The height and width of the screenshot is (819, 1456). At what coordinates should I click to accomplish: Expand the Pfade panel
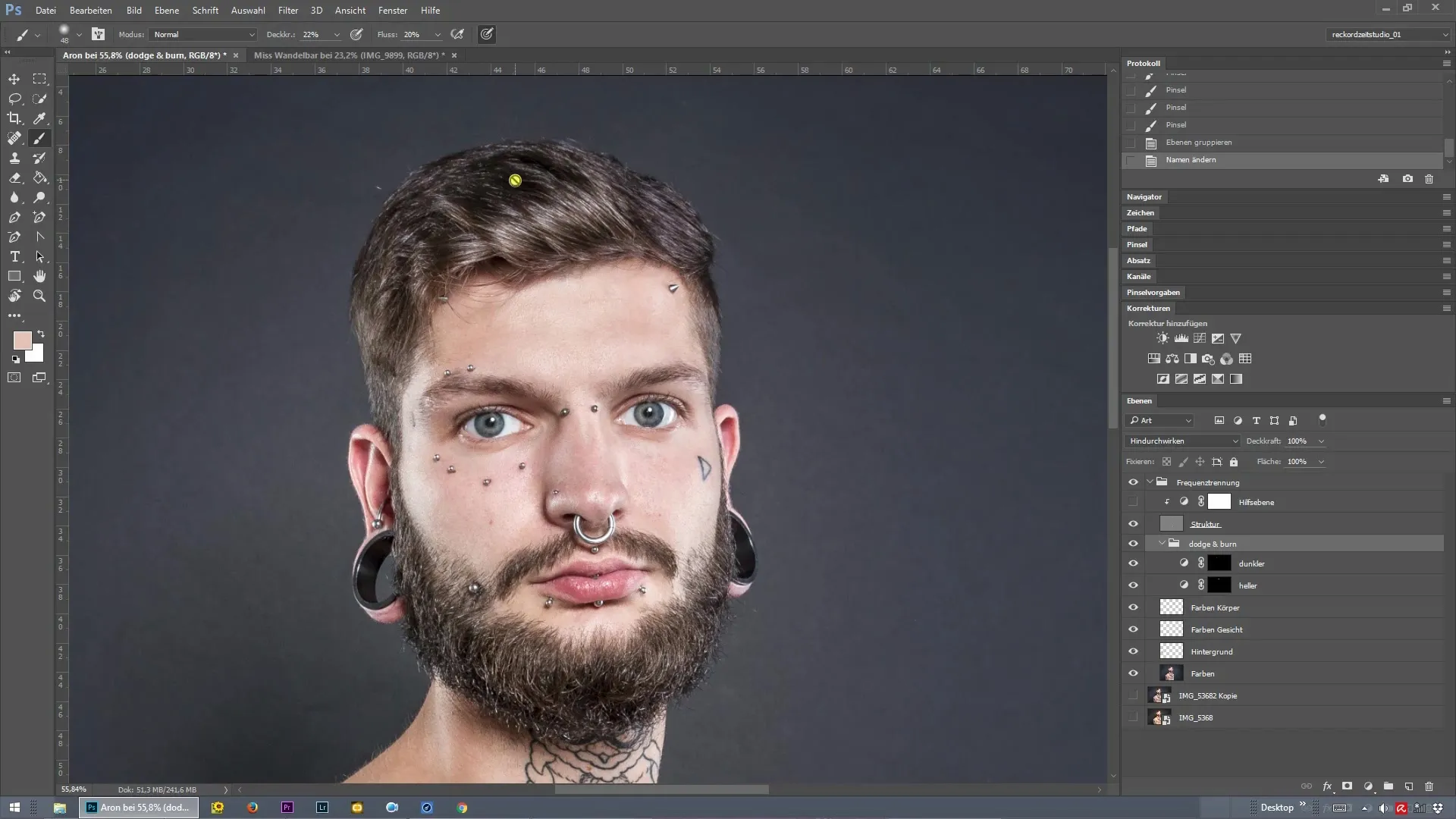pos(1137,228)
